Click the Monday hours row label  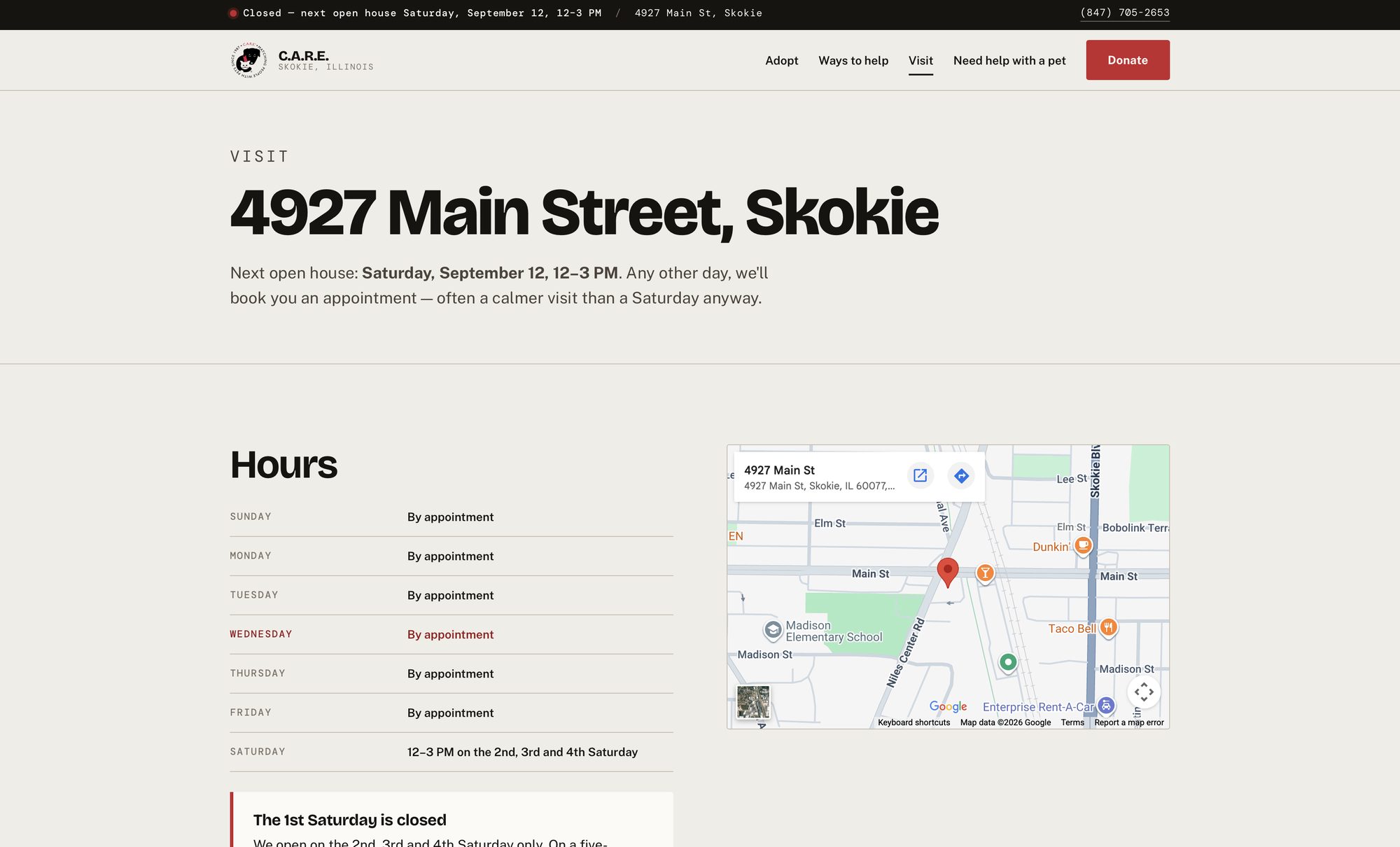click(x=251, y=556)
